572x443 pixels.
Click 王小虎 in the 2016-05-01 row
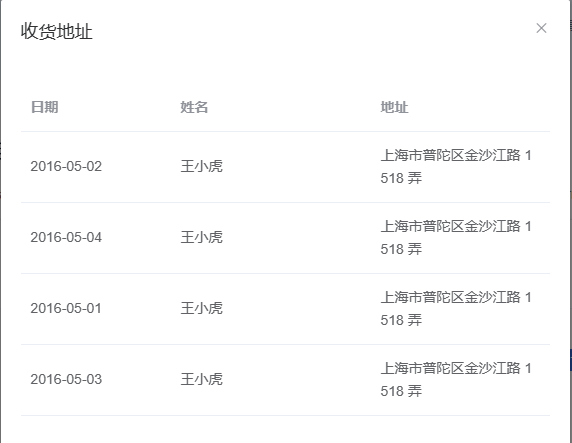click(x=201, y=308)
